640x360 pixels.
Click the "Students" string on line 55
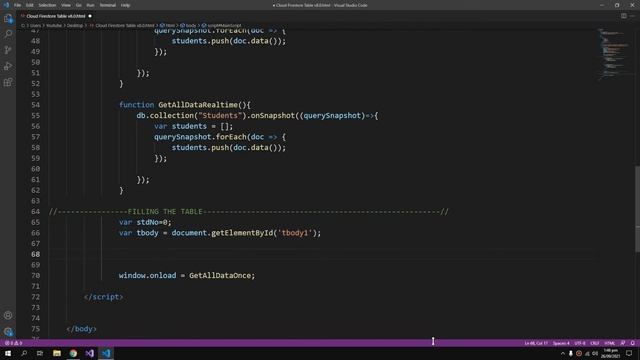coord(220,116)
